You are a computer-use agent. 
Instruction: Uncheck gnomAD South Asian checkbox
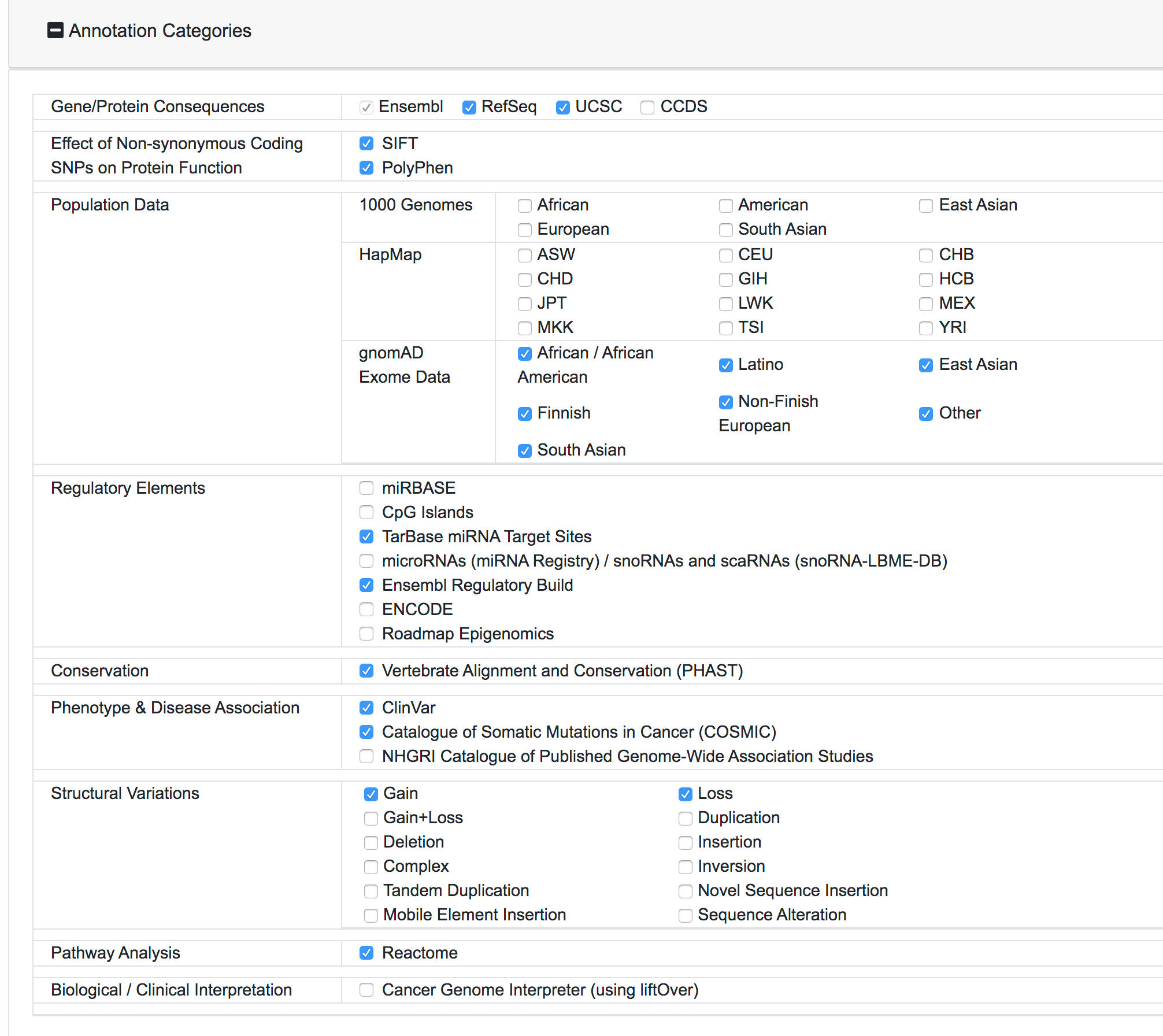(525, 451)
